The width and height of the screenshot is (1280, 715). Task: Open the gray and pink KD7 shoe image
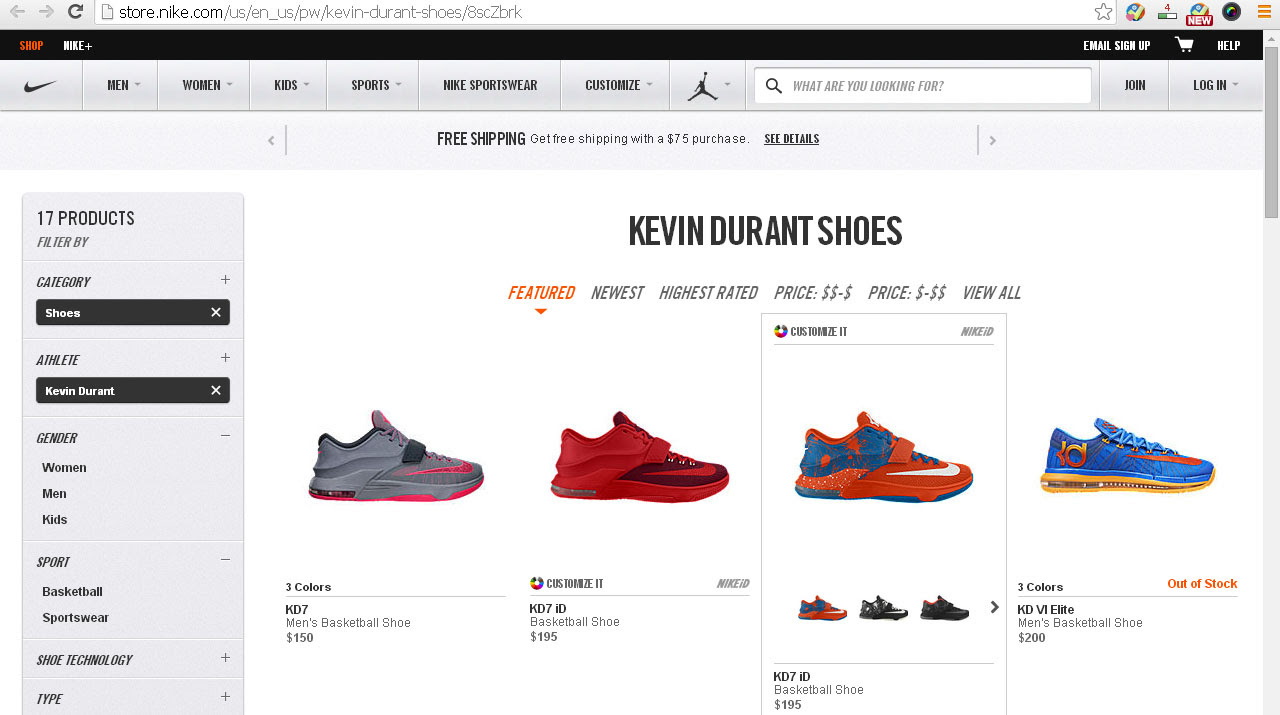click(396, 456)
